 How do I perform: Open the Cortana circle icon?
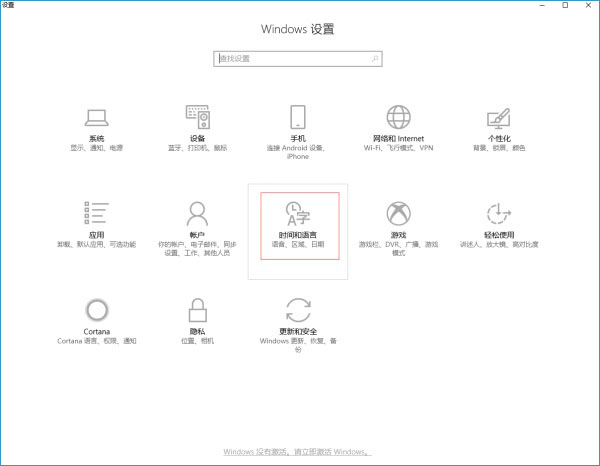(97, 310)
